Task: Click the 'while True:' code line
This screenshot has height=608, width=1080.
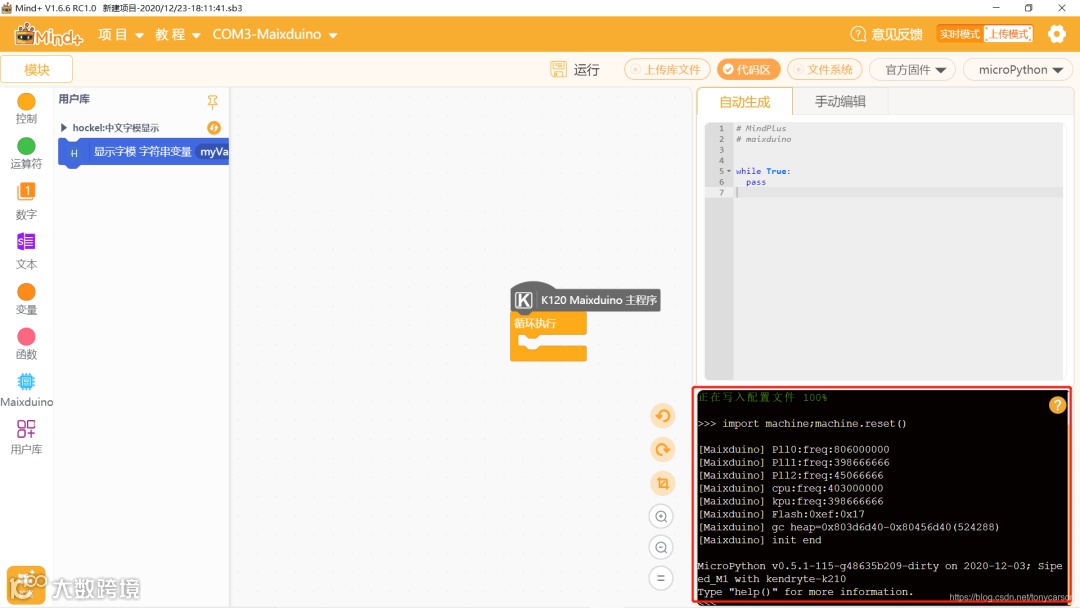Action: (762, 171)
